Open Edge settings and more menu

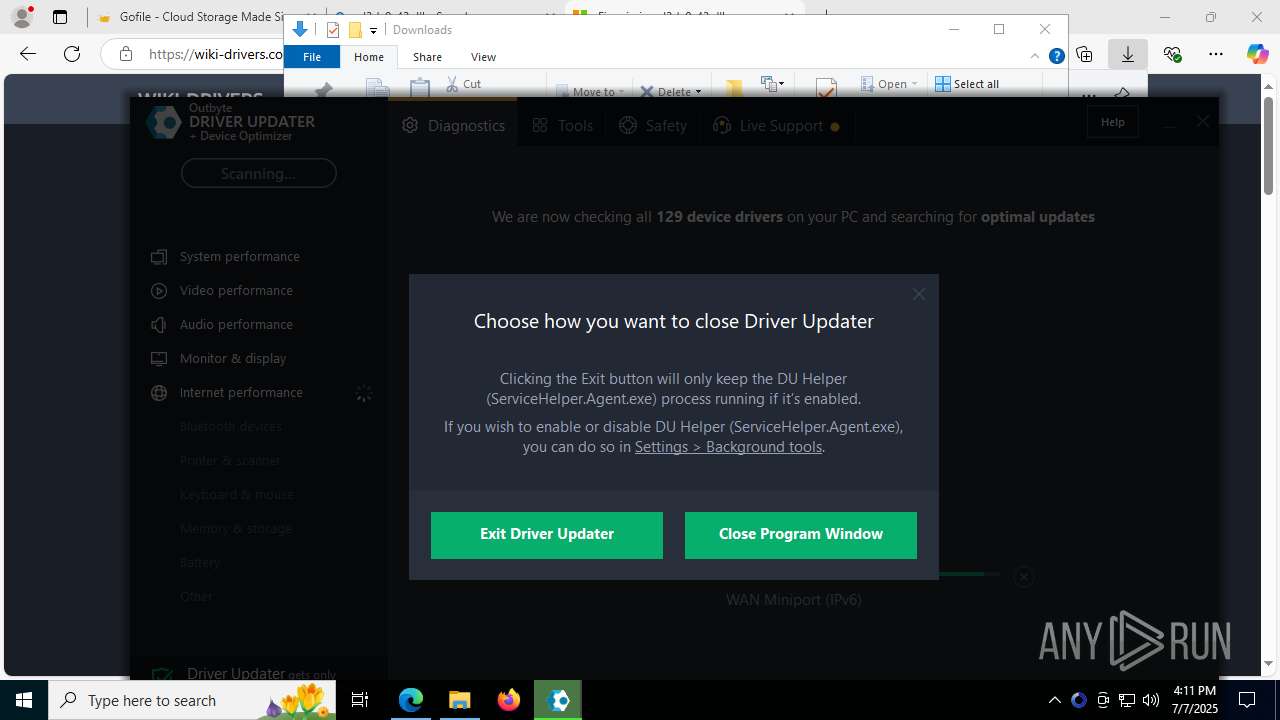click(x=1215, y=54)
